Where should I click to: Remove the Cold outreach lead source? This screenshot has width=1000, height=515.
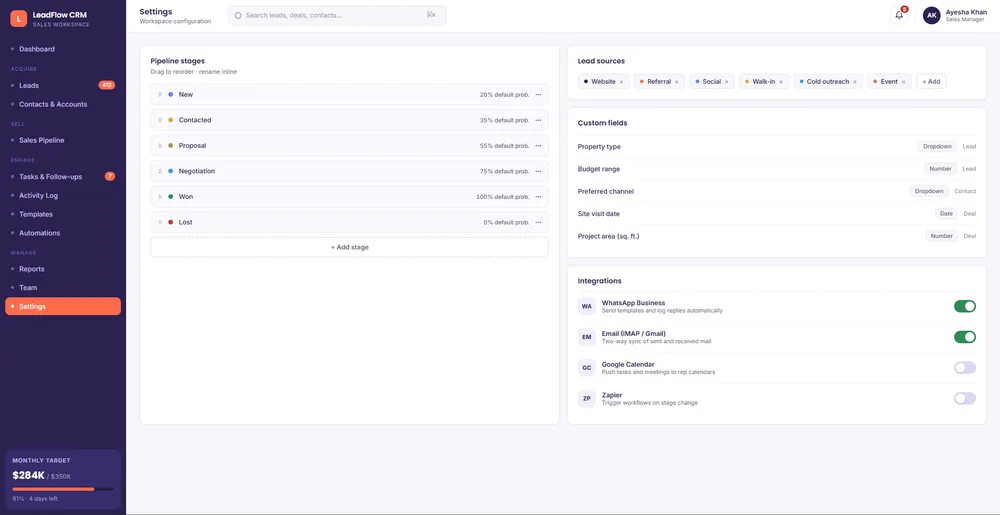coord(855,82)
